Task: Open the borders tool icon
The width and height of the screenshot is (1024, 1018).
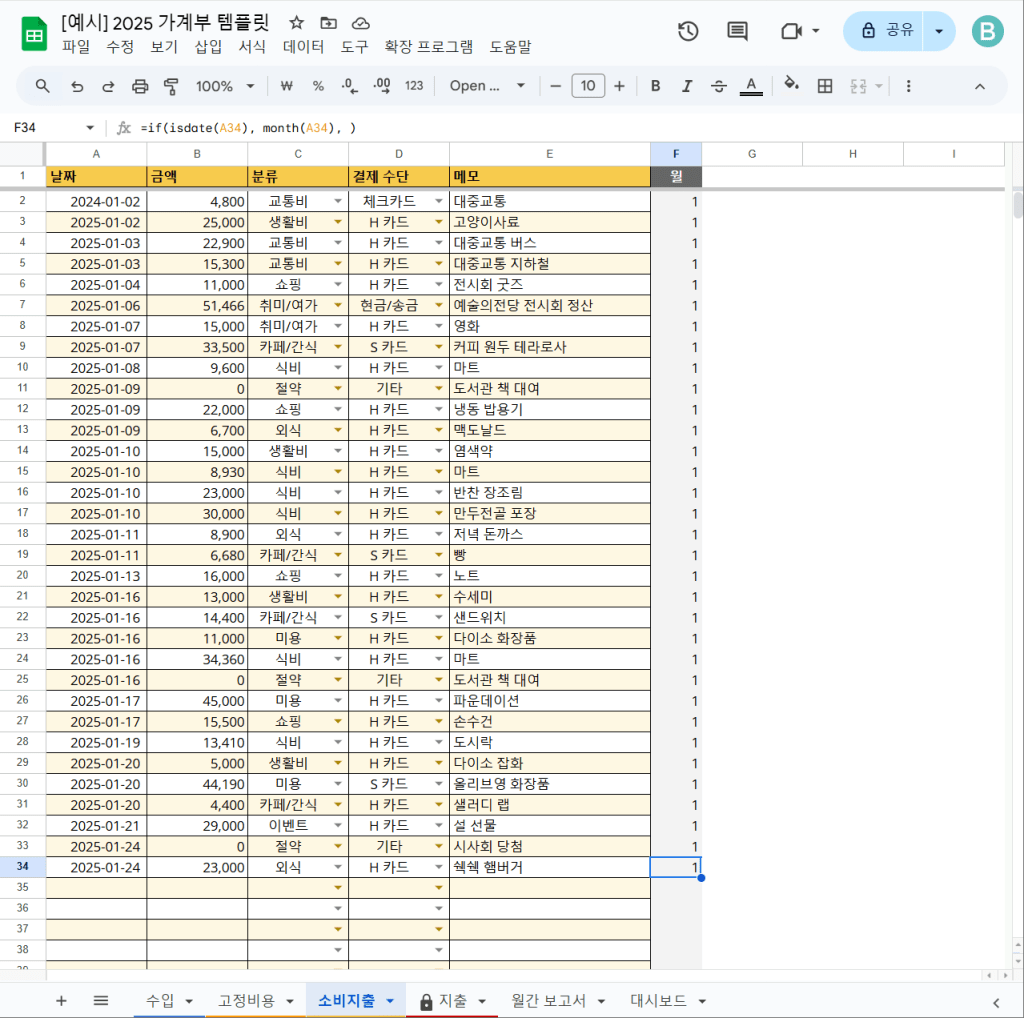Action: tap(825, 86)
